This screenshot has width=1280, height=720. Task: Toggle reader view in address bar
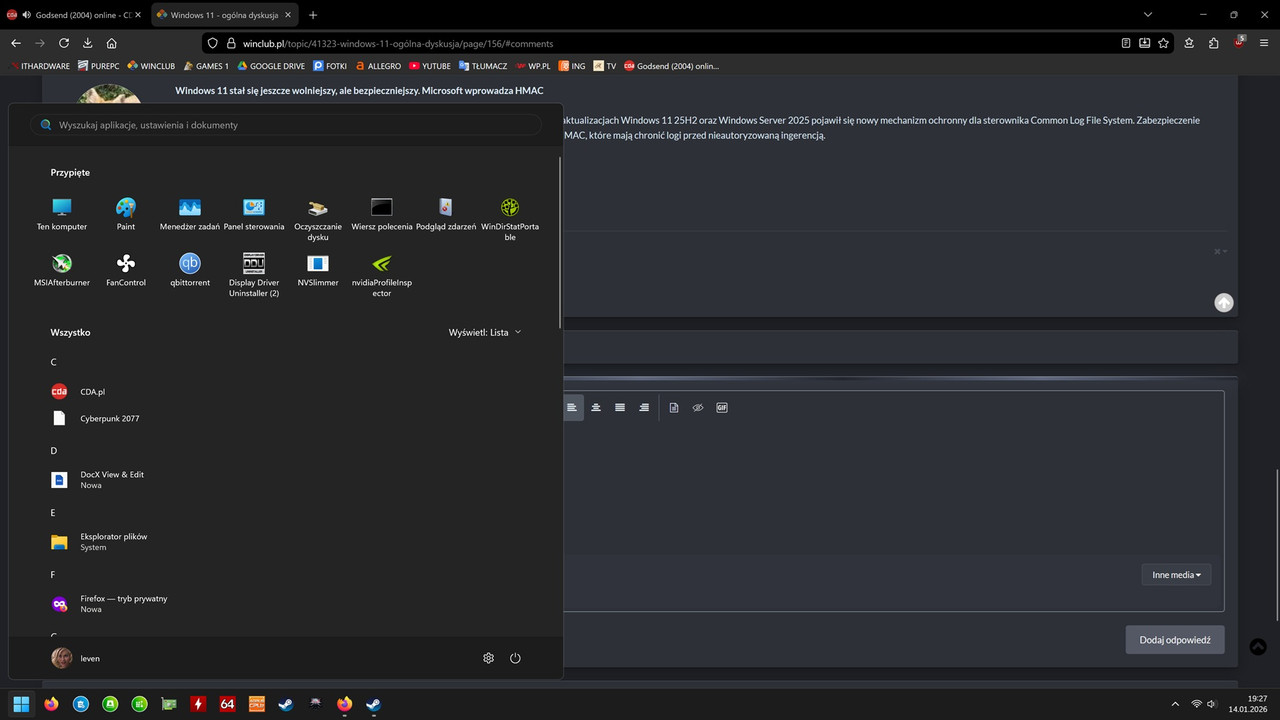tap(1127, 43)
